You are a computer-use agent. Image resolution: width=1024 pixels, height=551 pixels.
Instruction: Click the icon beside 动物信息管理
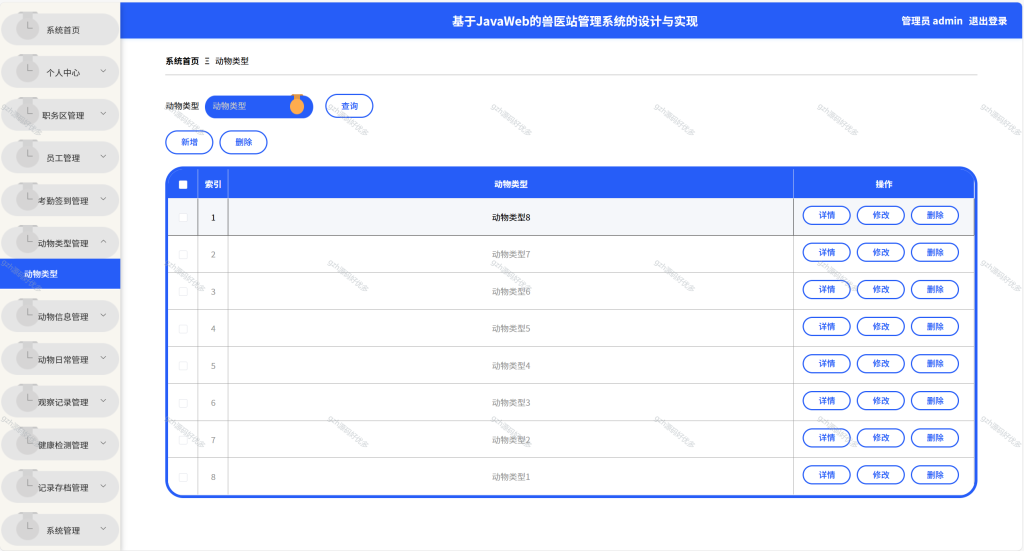pos(27,314)
